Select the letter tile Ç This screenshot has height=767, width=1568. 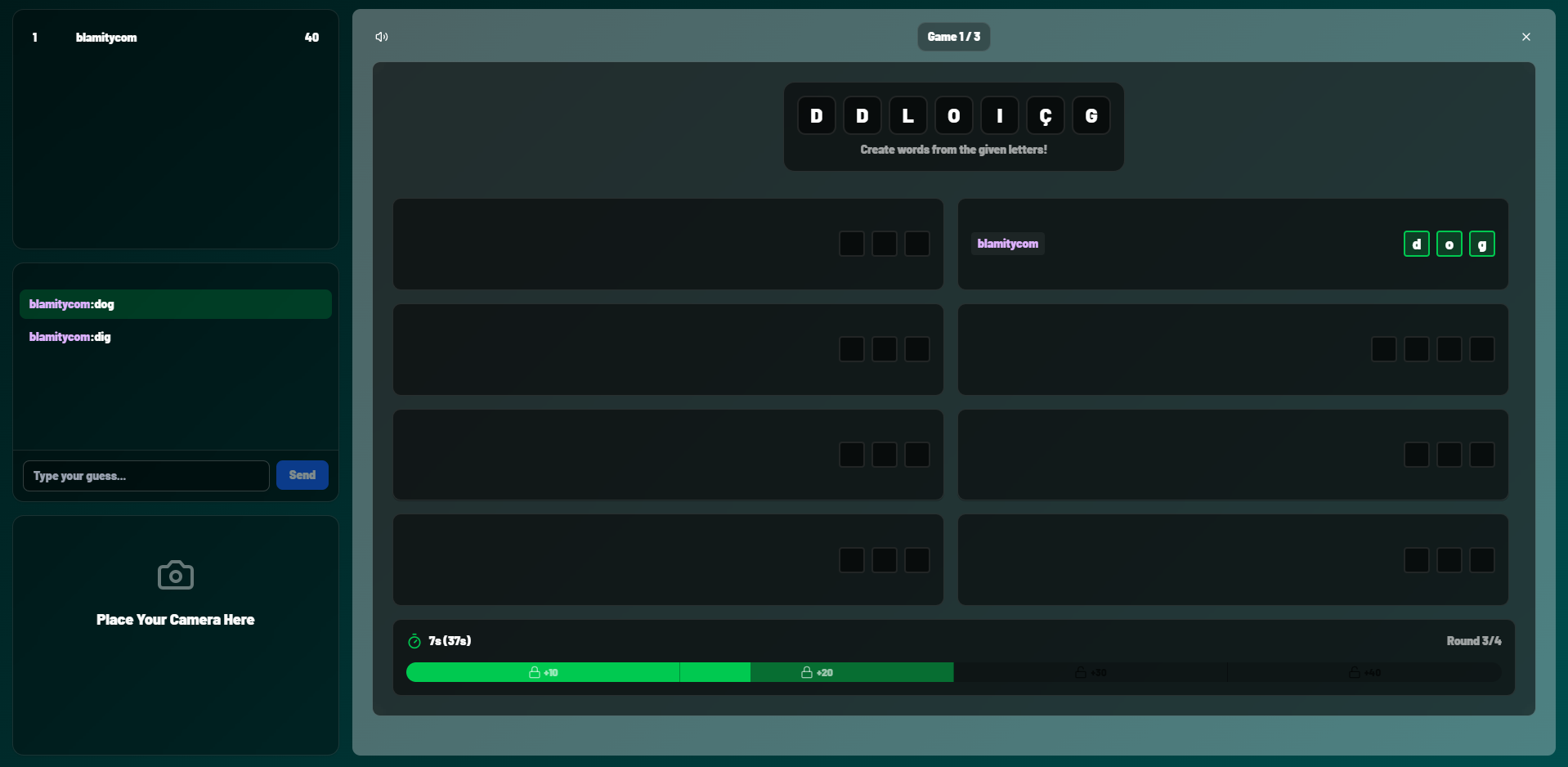click(x=1045, y=116)
